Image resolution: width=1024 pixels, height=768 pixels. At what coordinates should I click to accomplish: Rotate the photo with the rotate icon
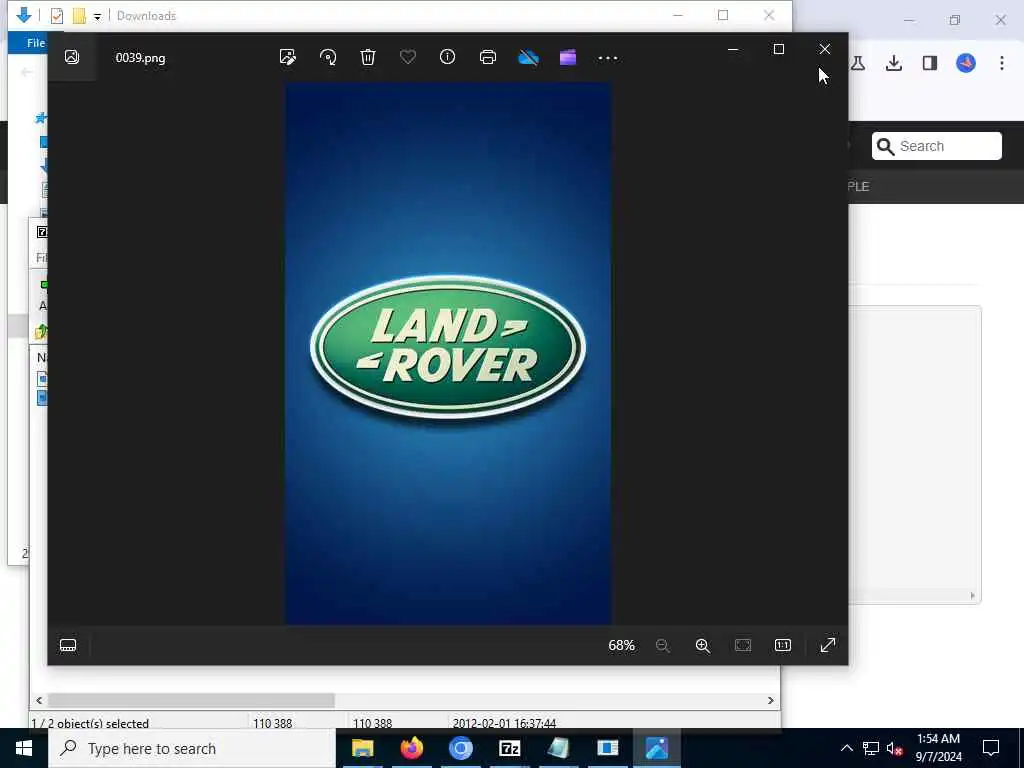pos(328,57)
